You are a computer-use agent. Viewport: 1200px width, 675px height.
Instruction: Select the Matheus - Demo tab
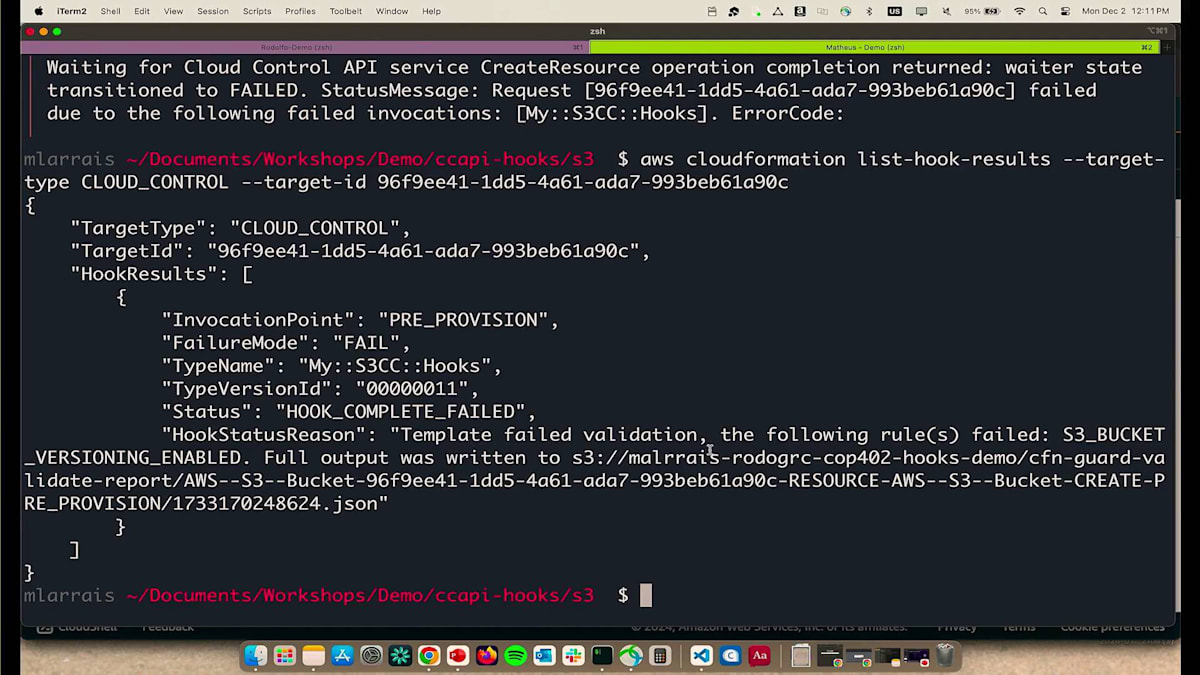point(875,47)
